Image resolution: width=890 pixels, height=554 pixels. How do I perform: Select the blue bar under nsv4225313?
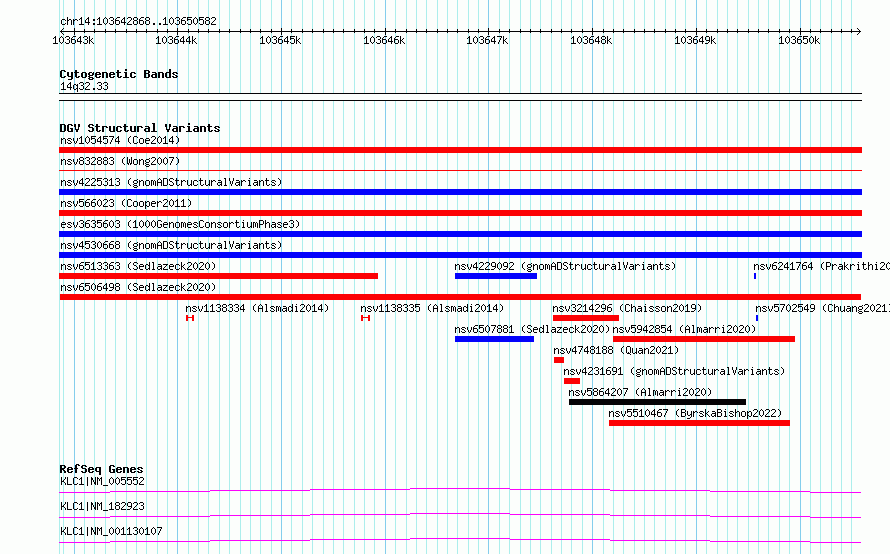coord(460,192)
